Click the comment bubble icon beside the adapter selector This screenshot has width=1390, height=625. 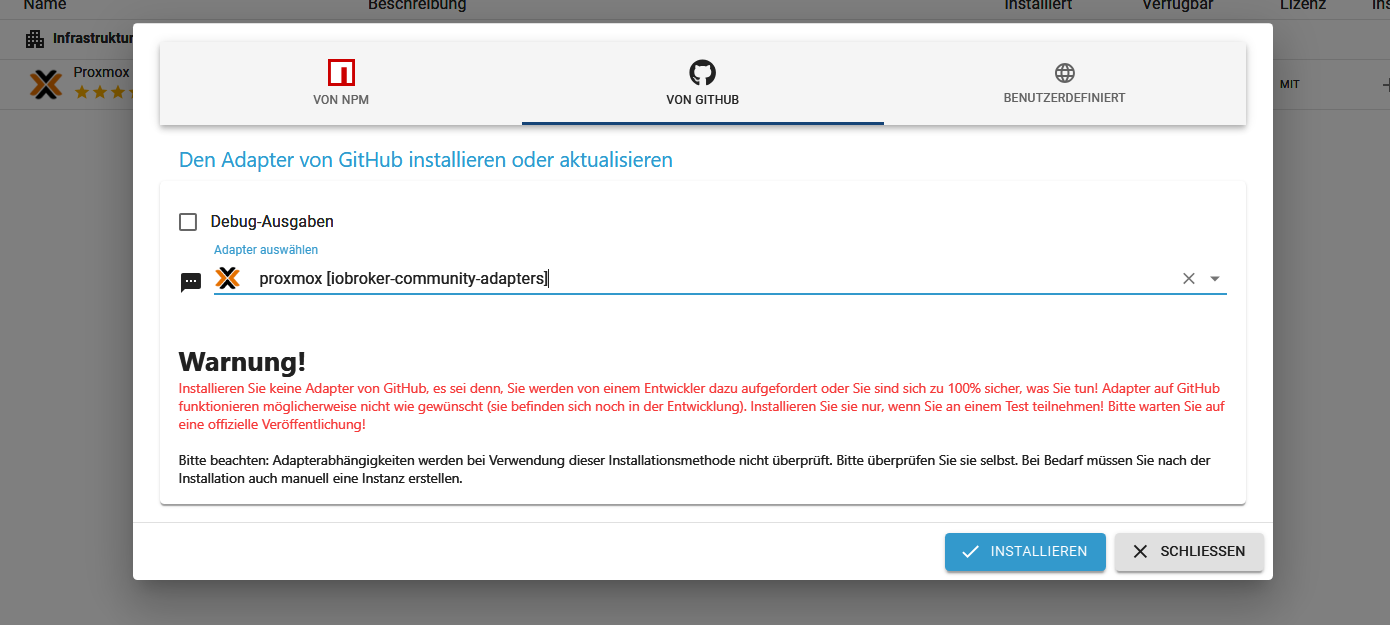190,282
